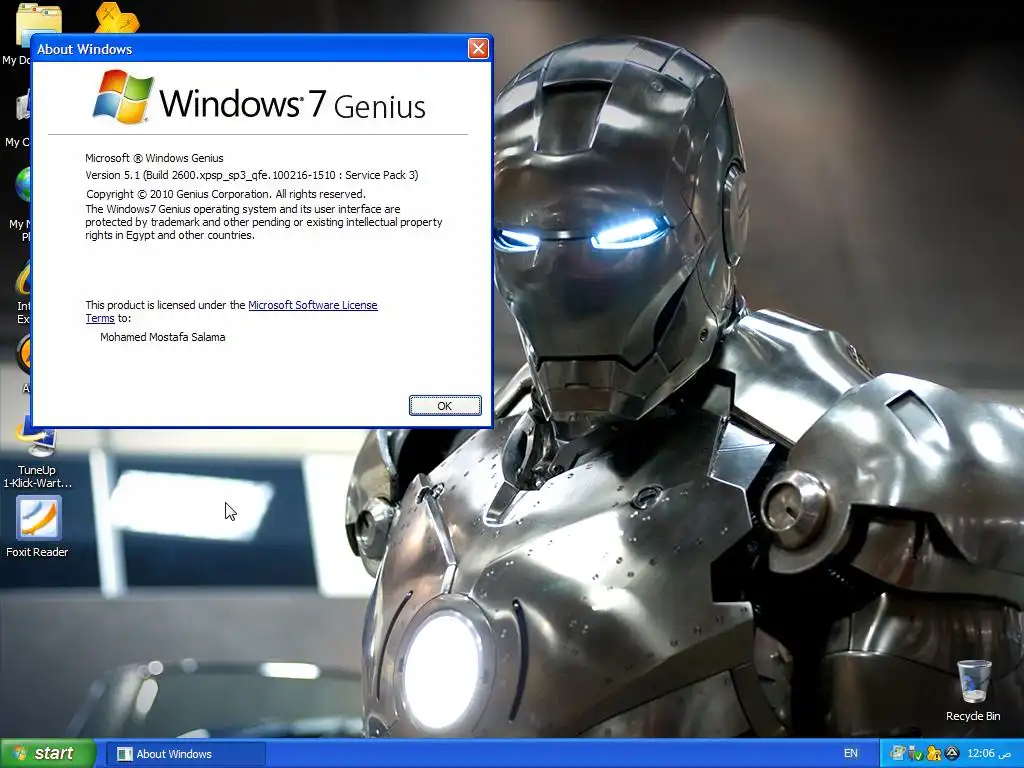The image size is (1024, 768).
Task: Click the licensee name Mohamed Mostafa Salama
Action: coord(163,337)
